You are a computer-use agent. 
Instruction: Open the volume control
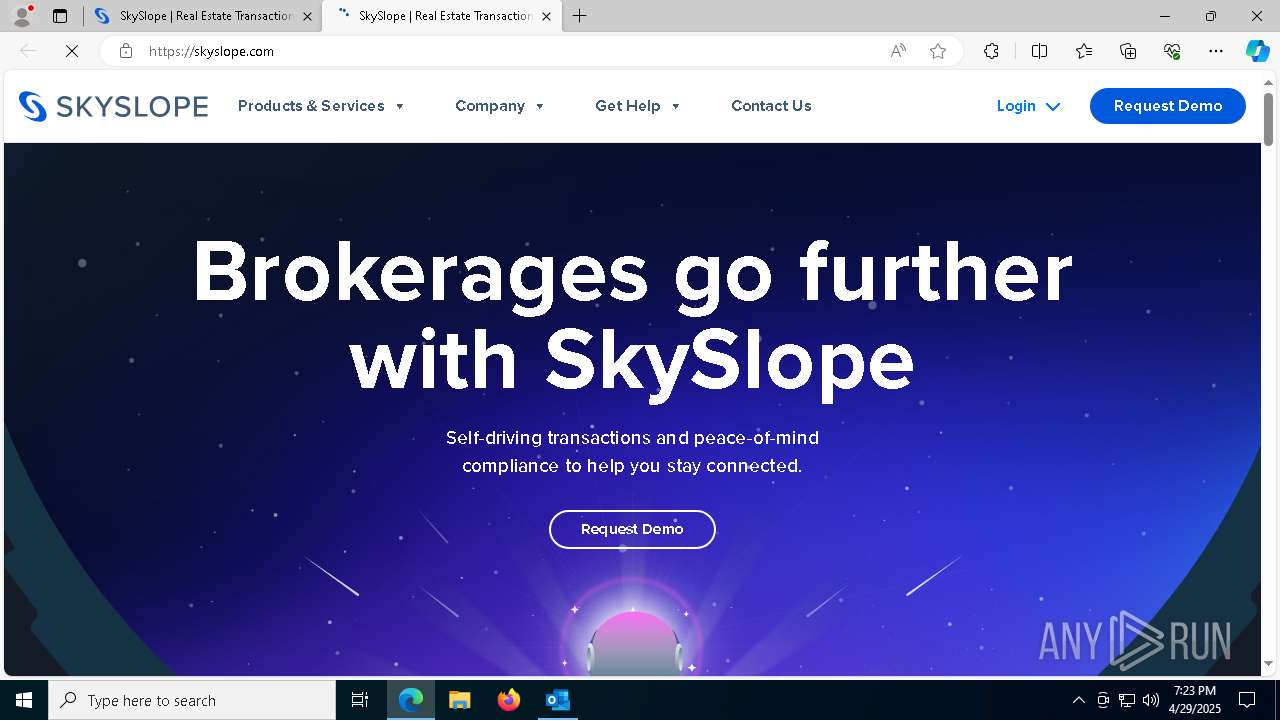(x=1151, y=700)
